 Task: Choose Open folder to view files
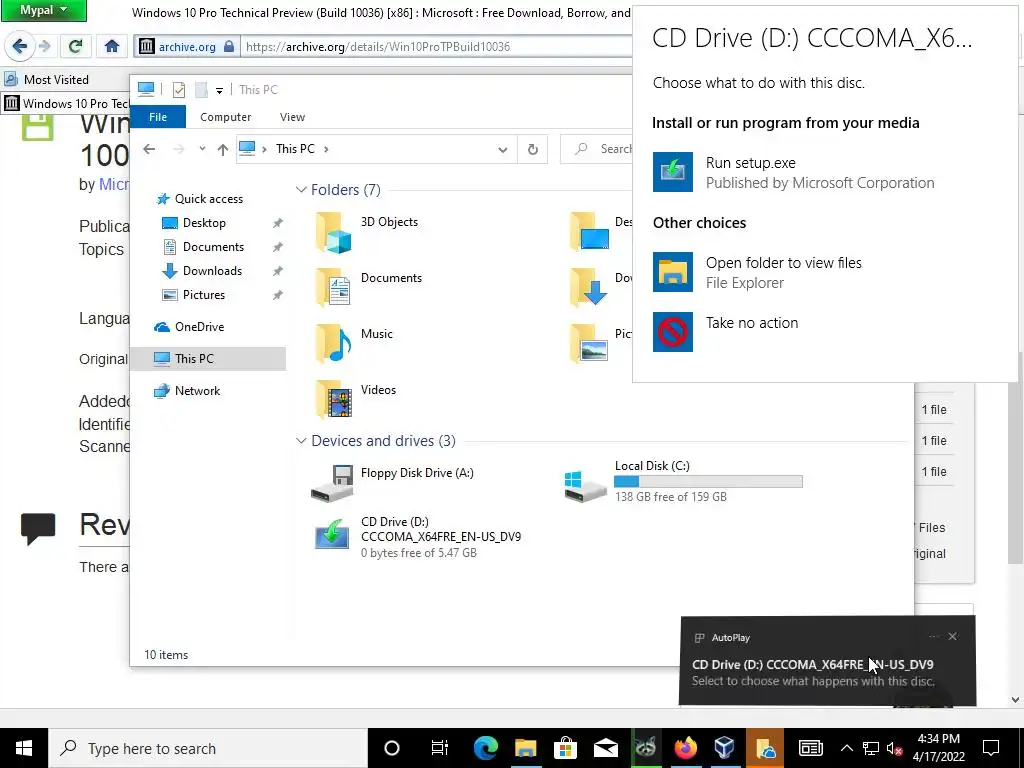pos(758,272)
